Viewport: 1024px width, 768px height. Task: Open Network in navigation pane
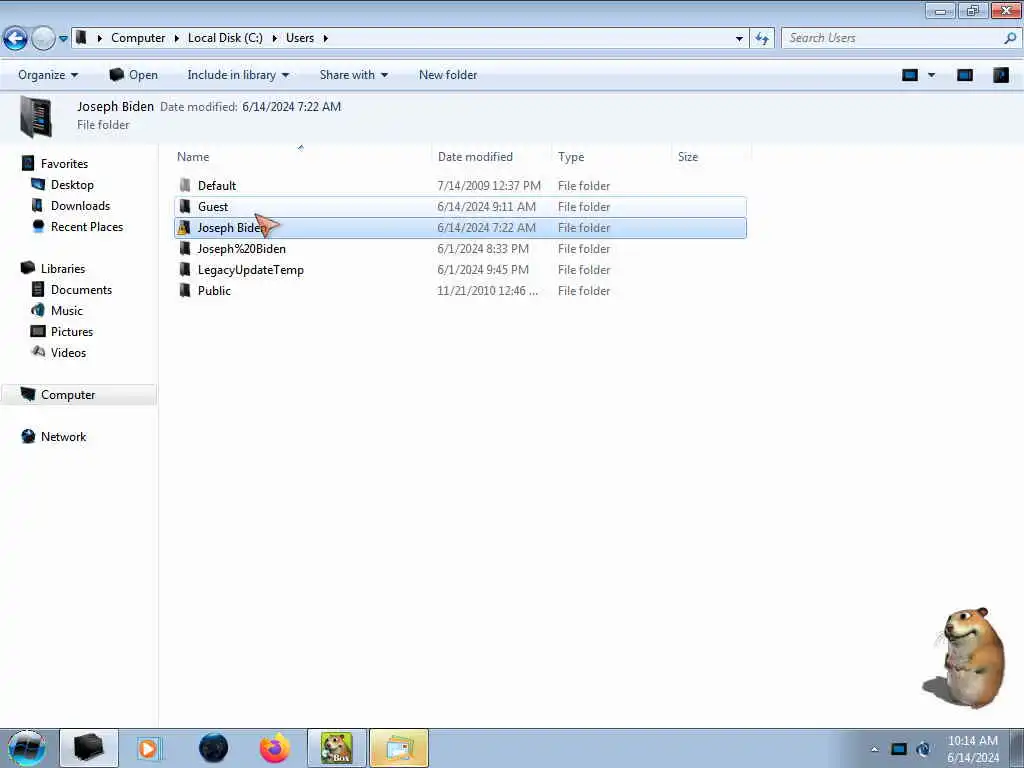click(x=63, y=436)
